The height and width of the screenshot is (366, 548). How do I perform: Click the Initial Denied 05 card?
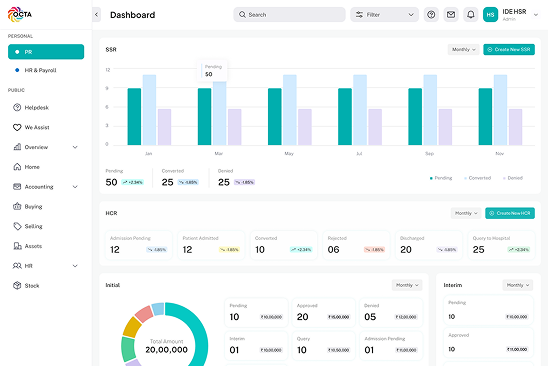(391, 312)
